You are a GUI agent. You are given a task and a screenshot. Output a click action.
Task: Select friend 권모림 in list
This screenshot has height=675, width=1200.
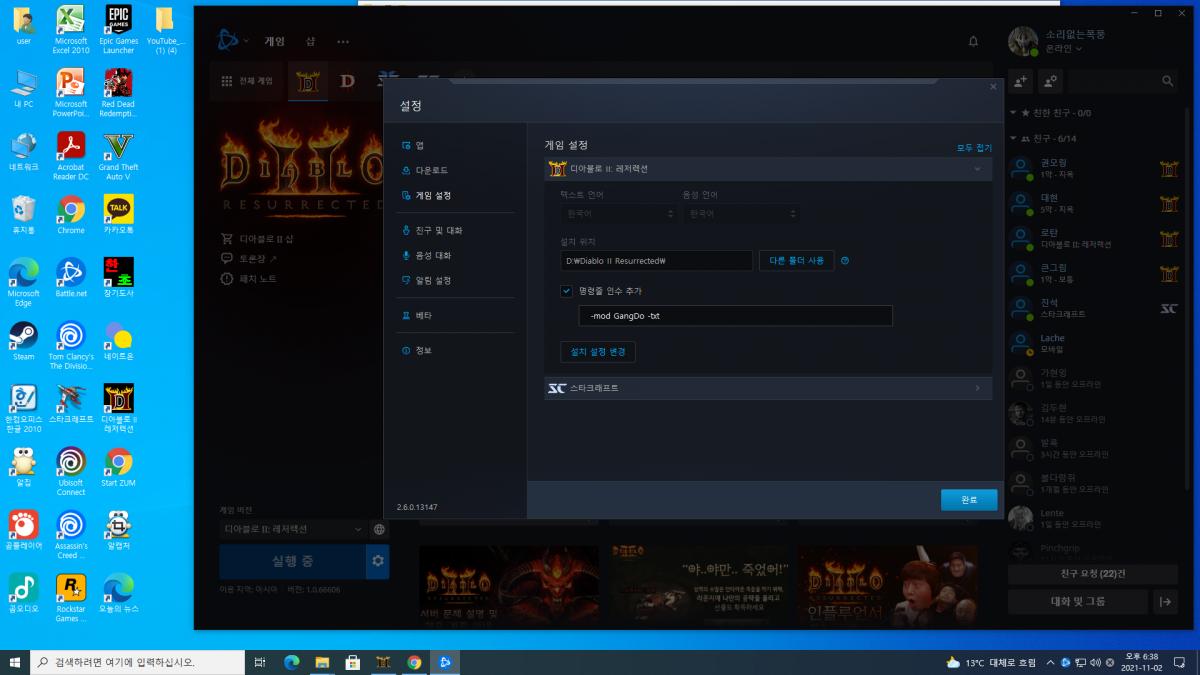(1094, 168)
